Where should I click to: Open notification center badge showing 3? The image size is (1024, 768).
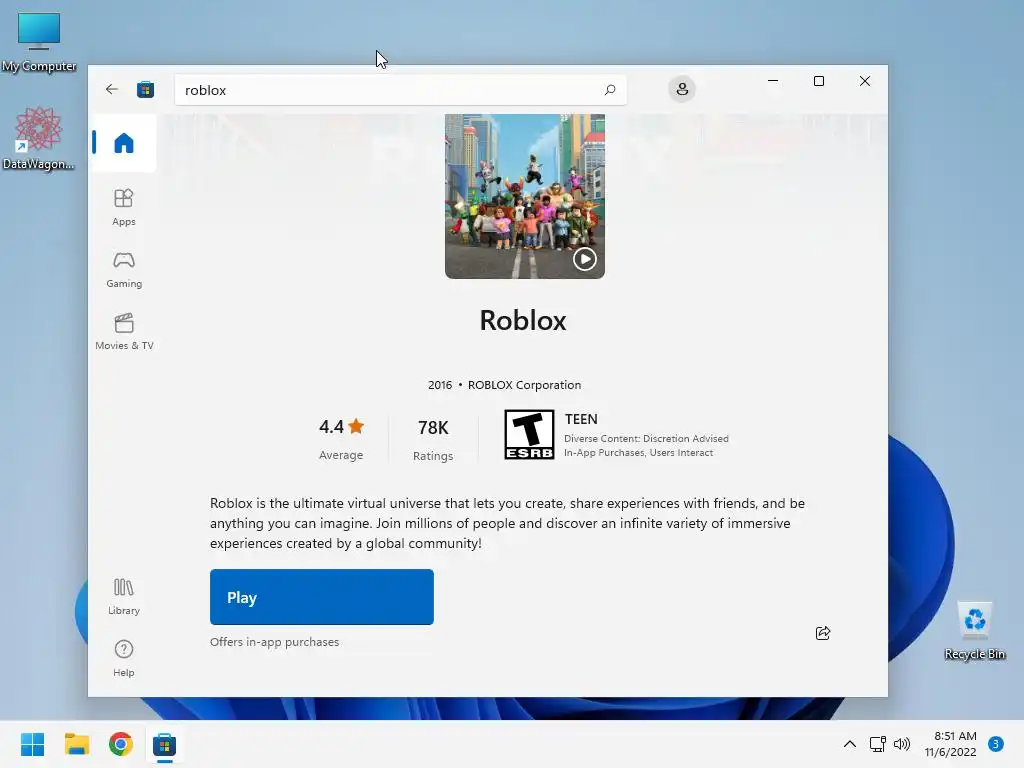(x=996, y=744)
